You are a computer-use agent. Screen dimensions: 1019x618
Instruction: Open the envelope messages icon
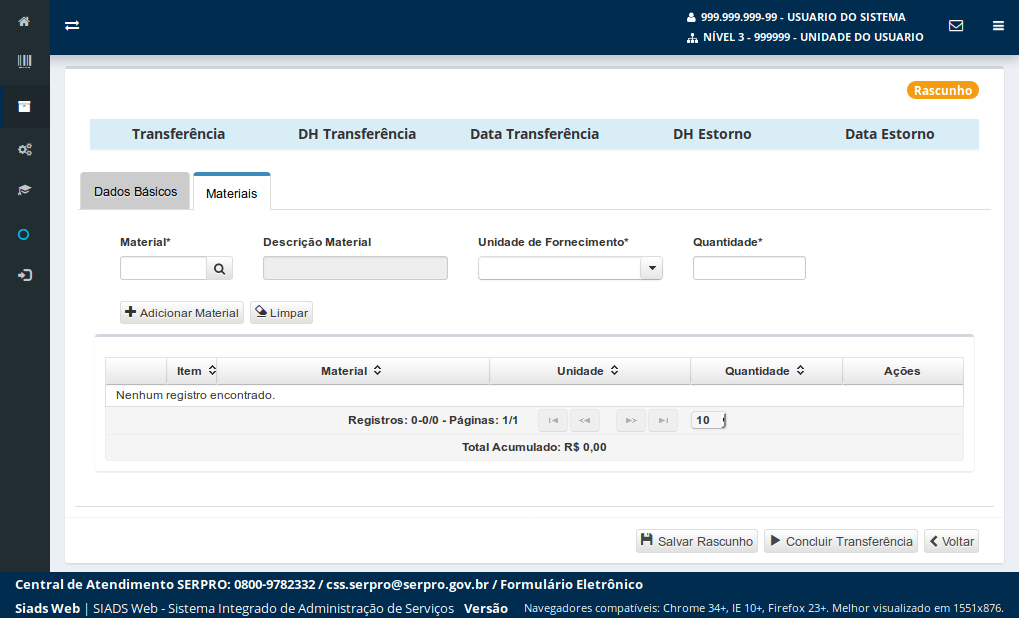[956, 25]
